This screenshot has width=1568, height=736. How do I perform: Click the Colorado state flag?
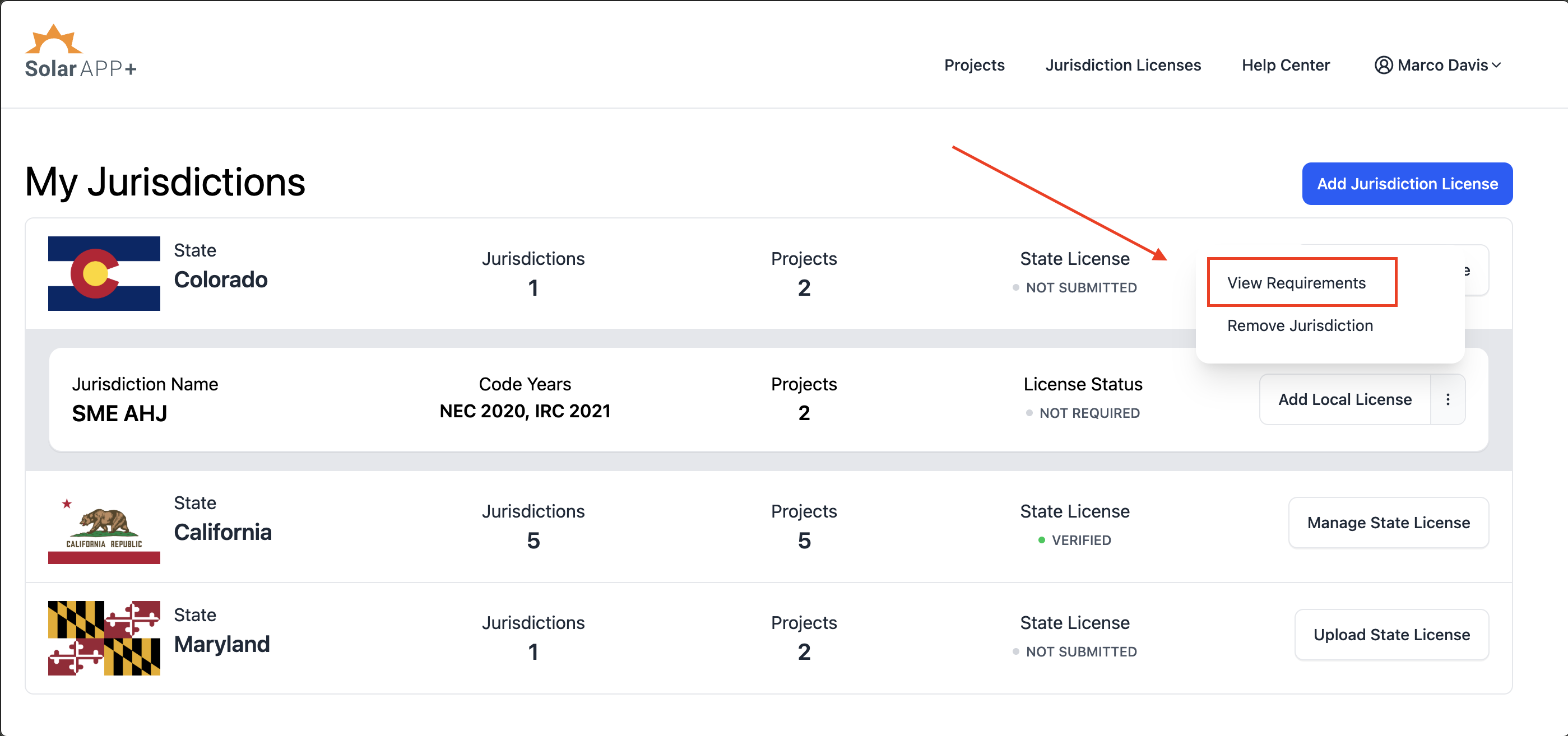[104, 273]
